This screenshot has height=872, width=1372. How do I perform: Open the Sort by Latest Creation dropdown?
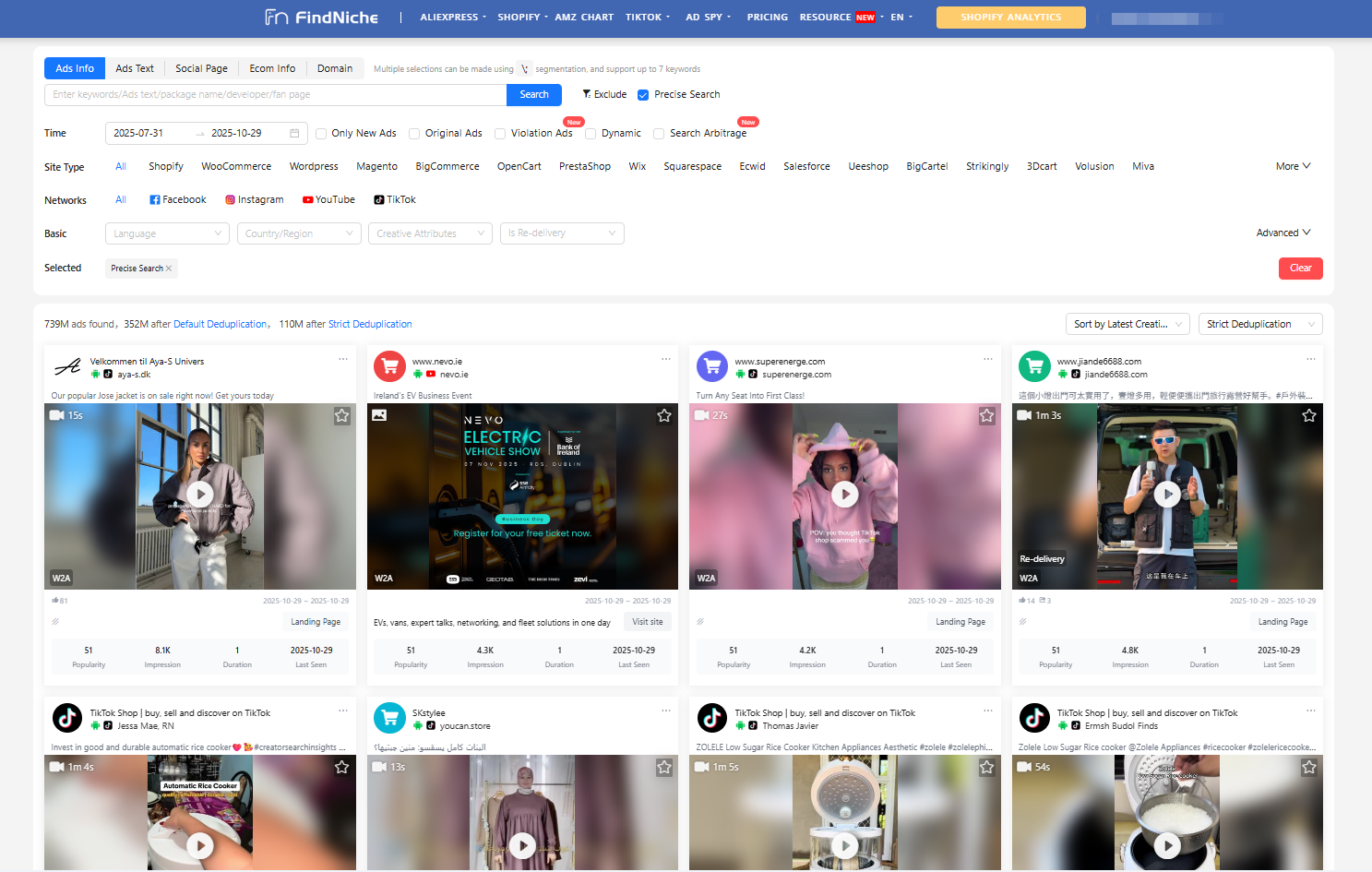(x=1127, y=324)
